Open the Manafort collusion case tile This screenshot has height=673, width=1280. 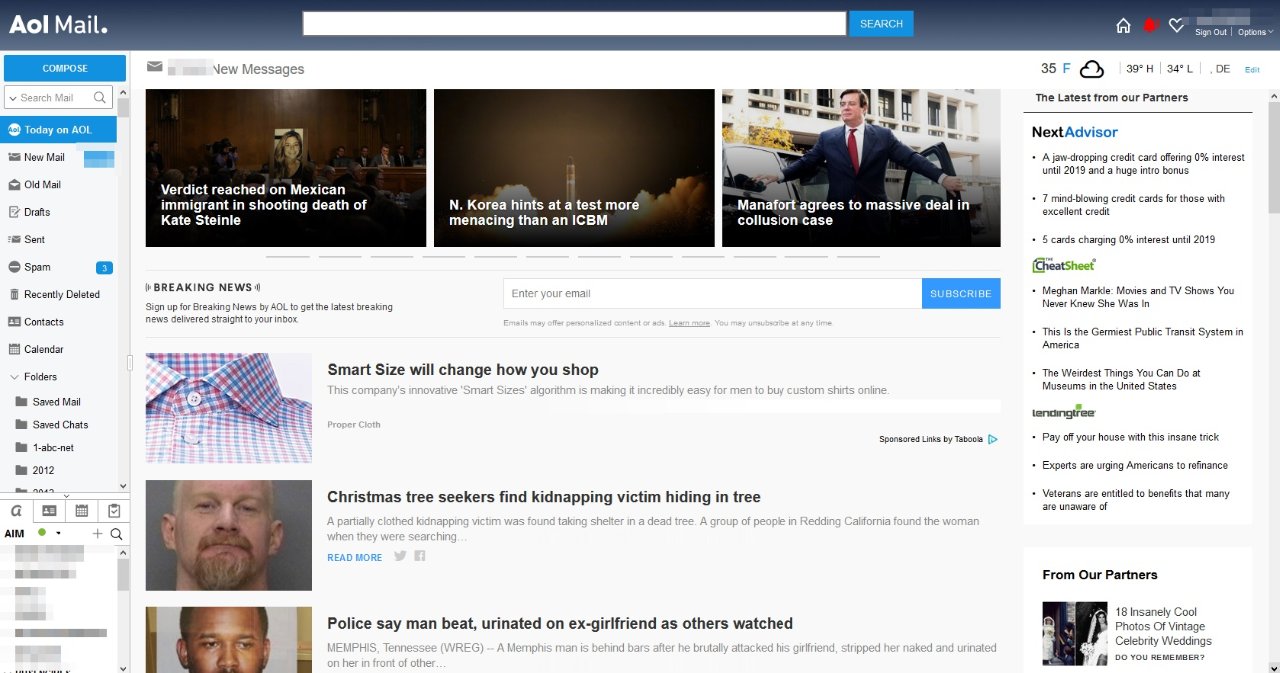[x=861, y=168]
